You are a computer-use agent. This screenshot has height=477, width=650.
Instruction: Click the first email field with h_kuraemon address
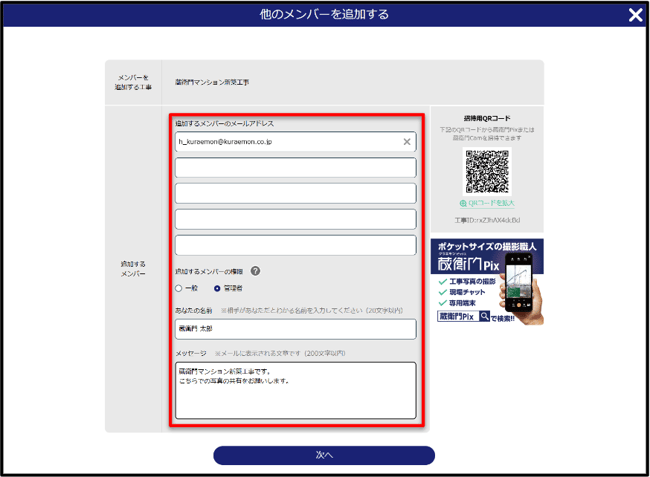pyautogui.click(x=285, y=142)
